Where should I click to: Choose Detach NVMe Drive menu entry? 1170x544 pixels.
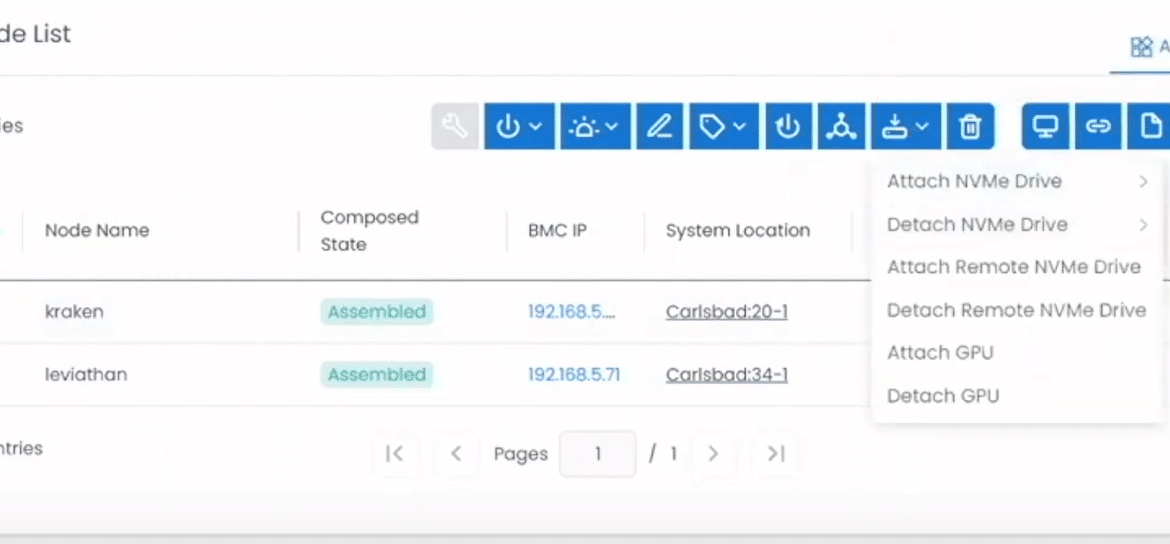point(1017,225)
